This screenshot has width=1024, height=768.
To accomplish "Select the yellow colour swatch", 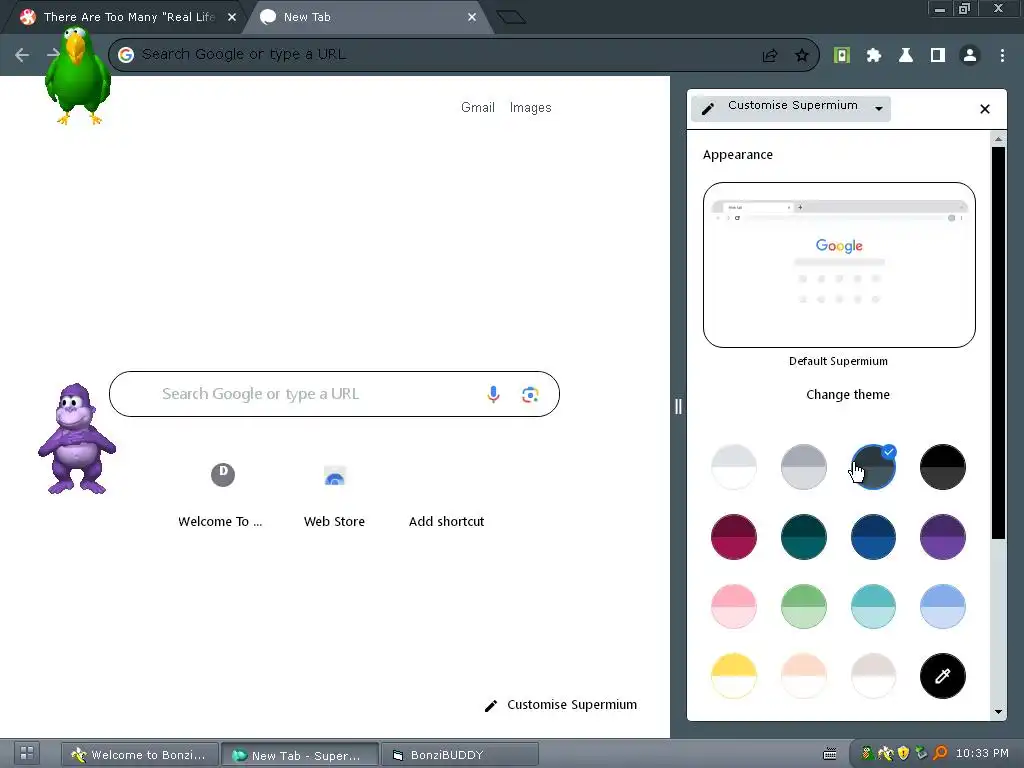I will point(733,676).
